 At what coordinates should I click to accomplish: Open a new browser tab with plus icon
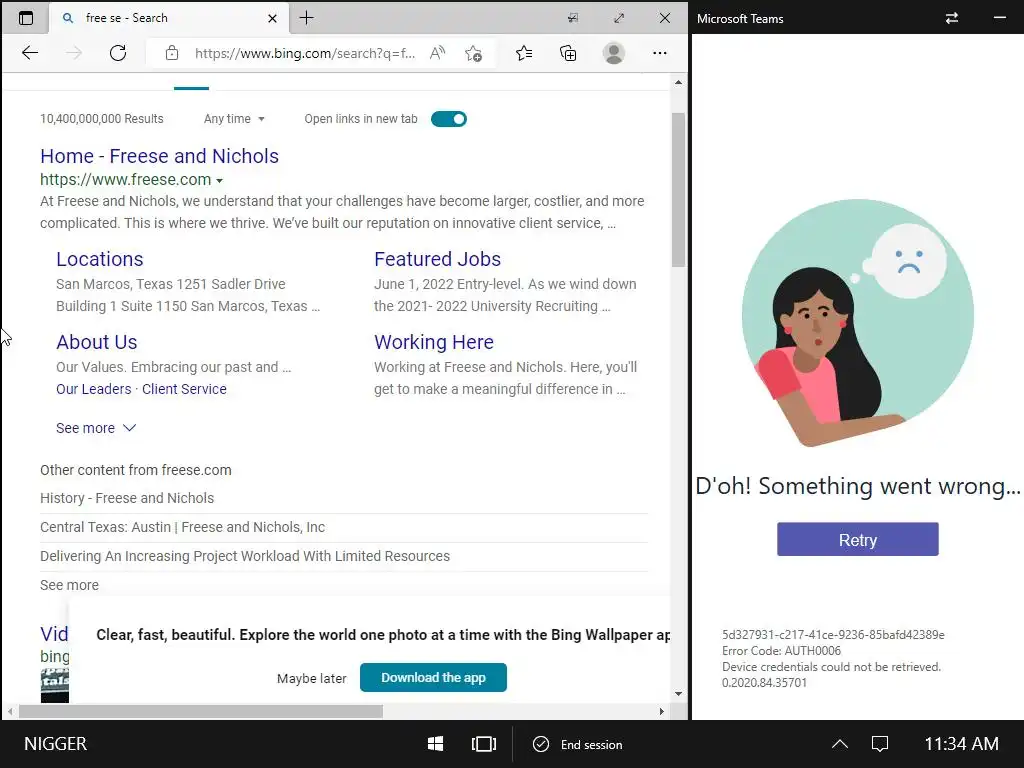coord(306,18)
